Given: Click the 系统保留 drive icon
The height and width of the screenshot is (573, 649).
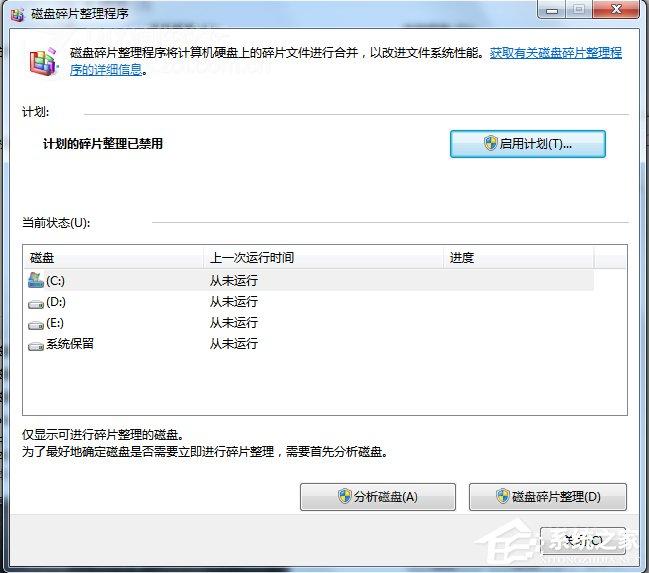Looking at the screenshot, I should 36,346.
